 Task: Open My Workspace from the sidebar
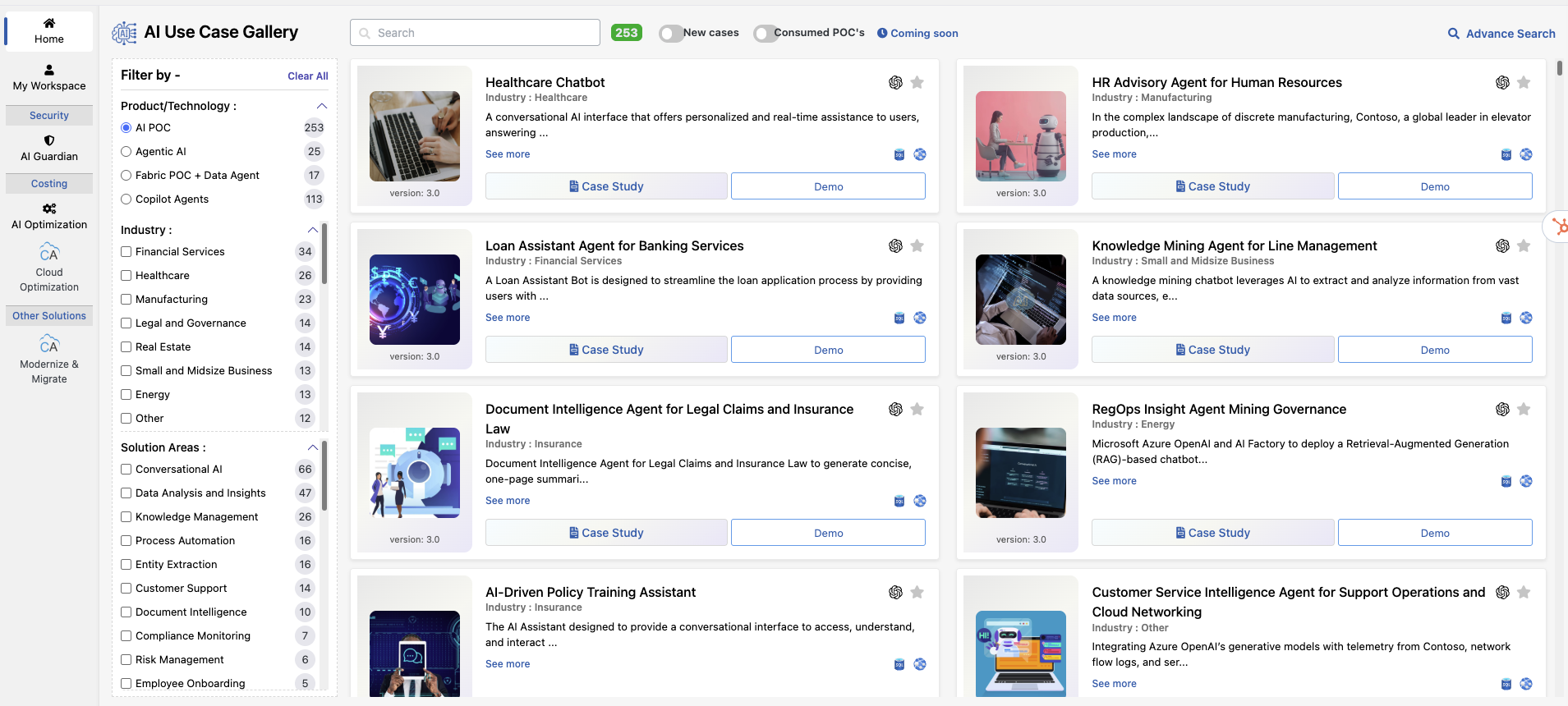point(49,78)
